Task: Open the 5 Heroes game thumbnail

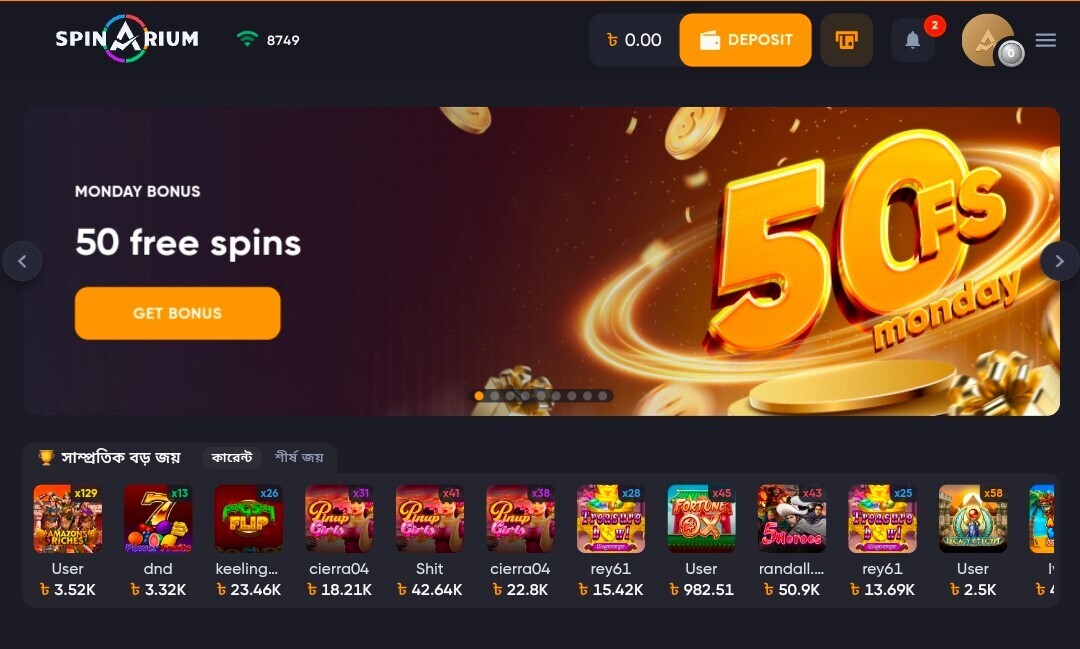Action: (x=791, y=518)
